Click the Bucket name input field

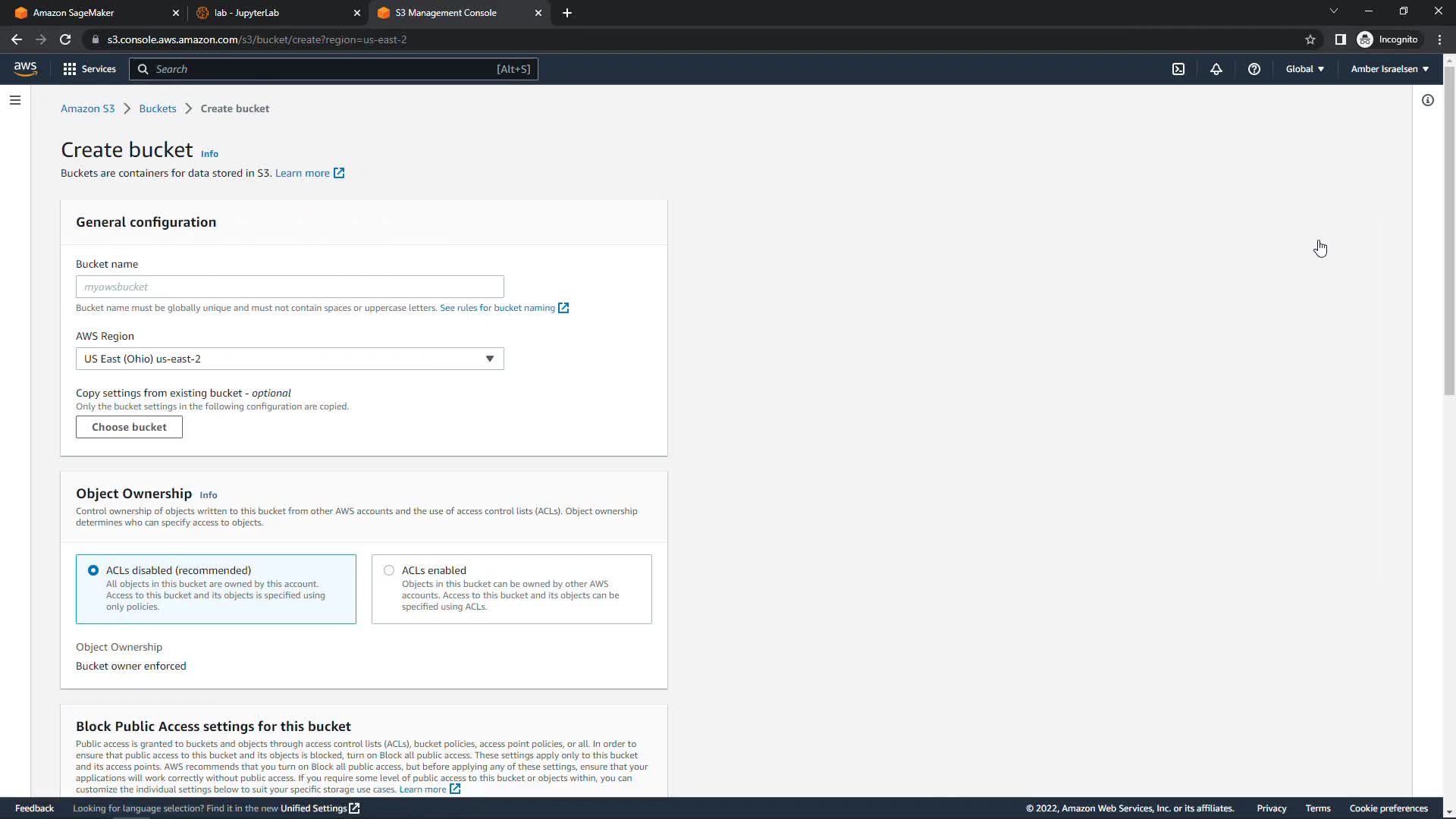pyautogui.click(x=290, y=287)
